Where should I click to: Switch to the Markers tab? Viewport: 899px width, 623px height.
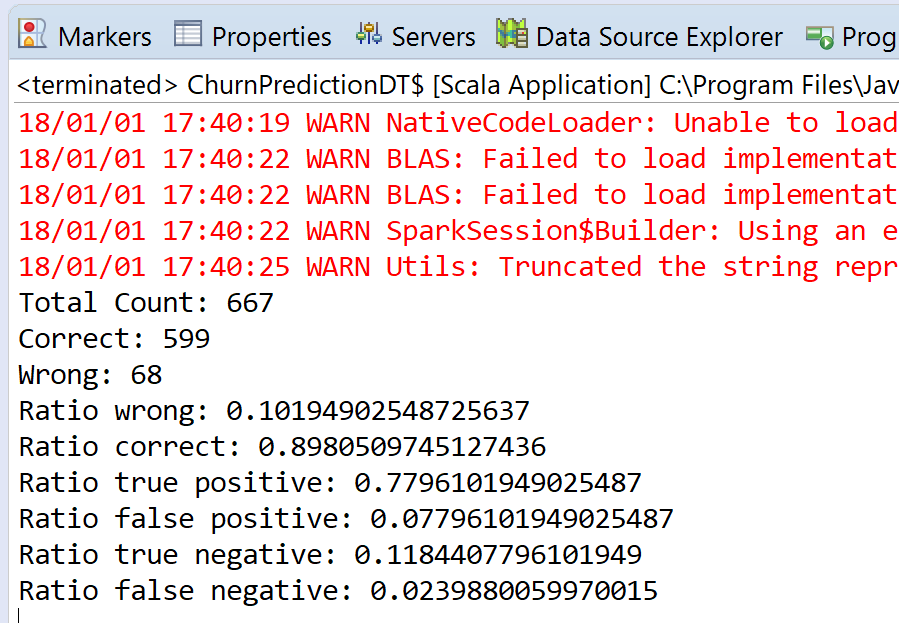105,37
